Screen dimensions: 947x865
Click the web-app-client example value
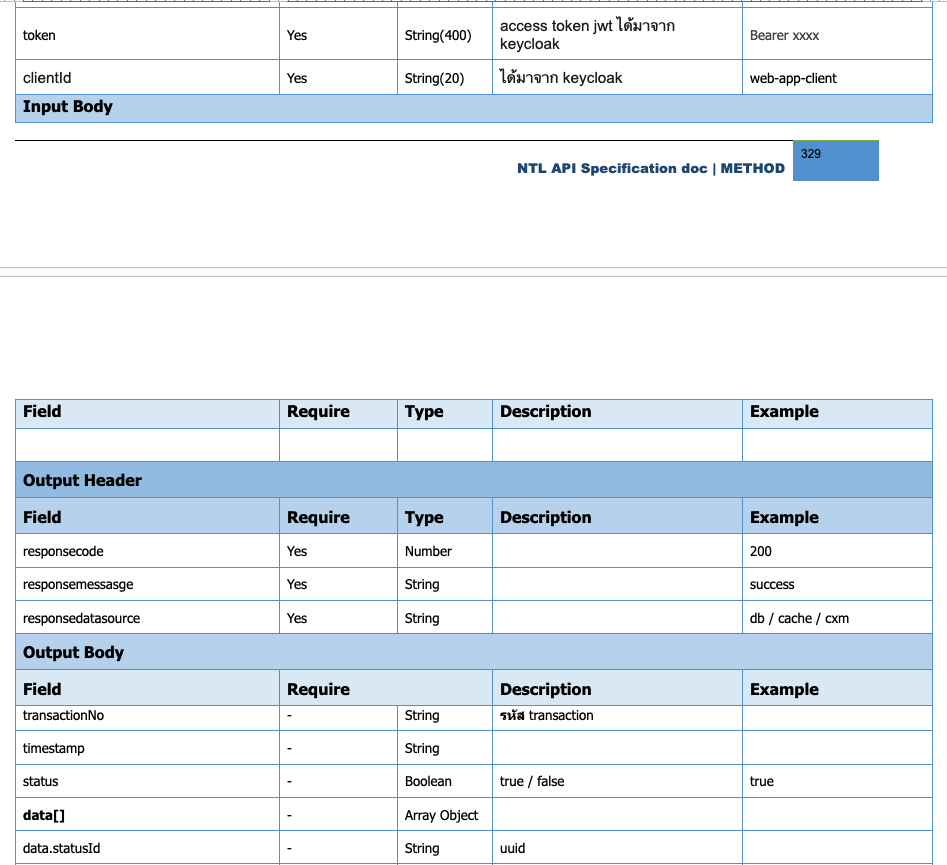(x=793, y=78)
